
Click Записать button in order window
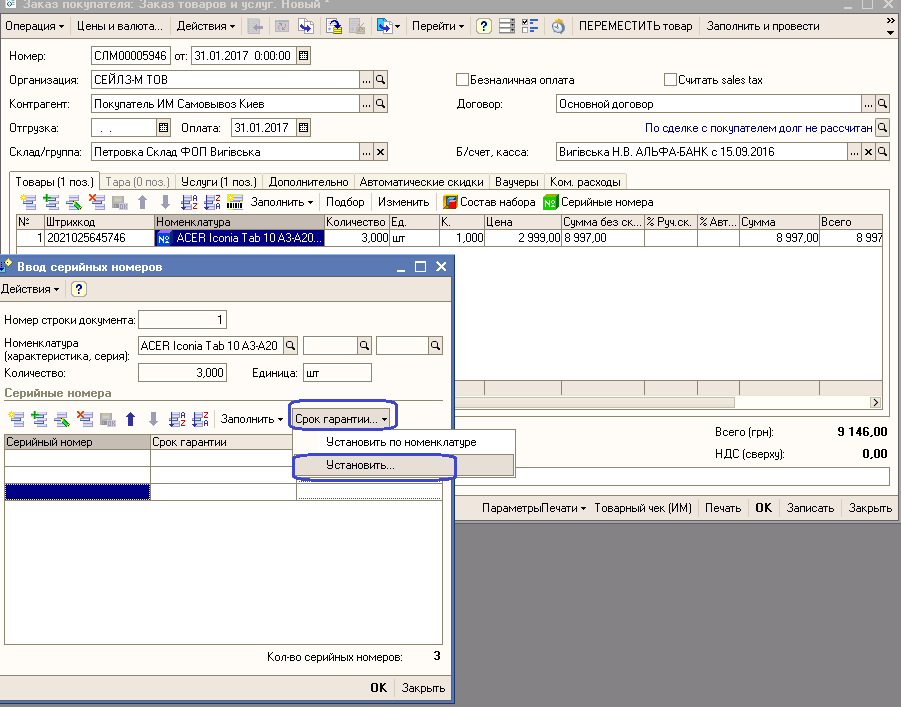(810, 508)
